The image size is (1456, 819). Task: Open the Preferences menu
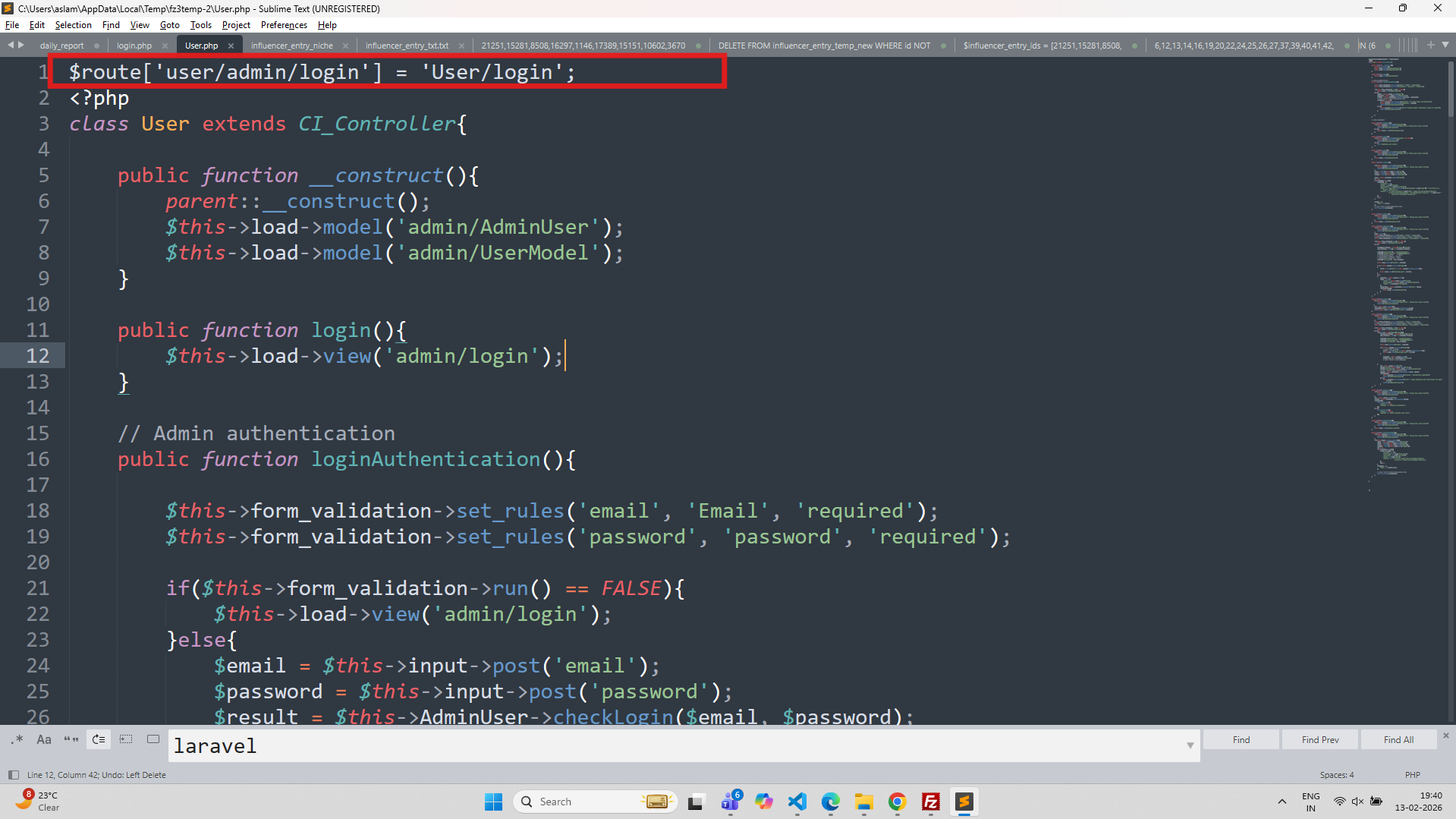(284, 25)
